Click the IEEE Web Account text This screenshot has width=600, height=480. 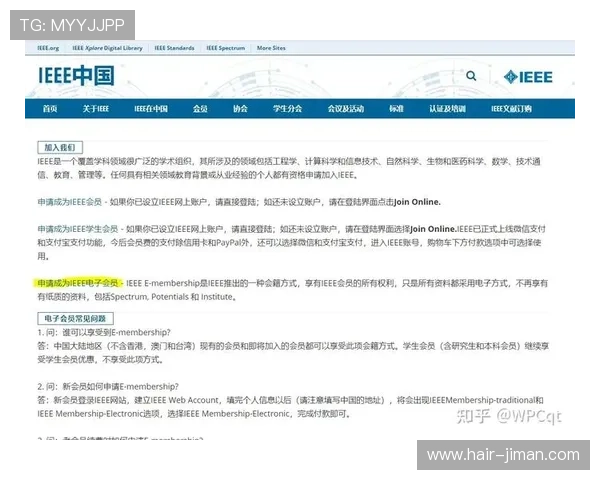(184, 400)
